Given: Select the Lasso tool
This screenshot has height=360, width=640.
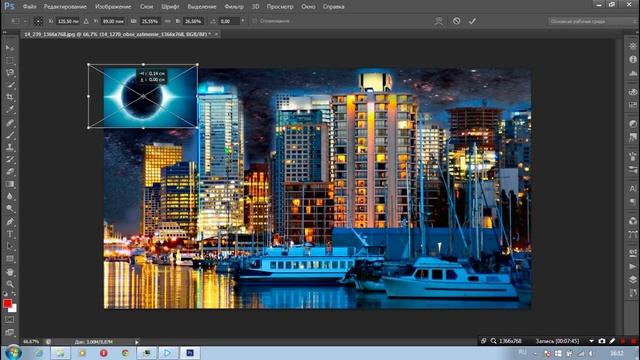Looking at the screenshot, I should tap(10, 73).
